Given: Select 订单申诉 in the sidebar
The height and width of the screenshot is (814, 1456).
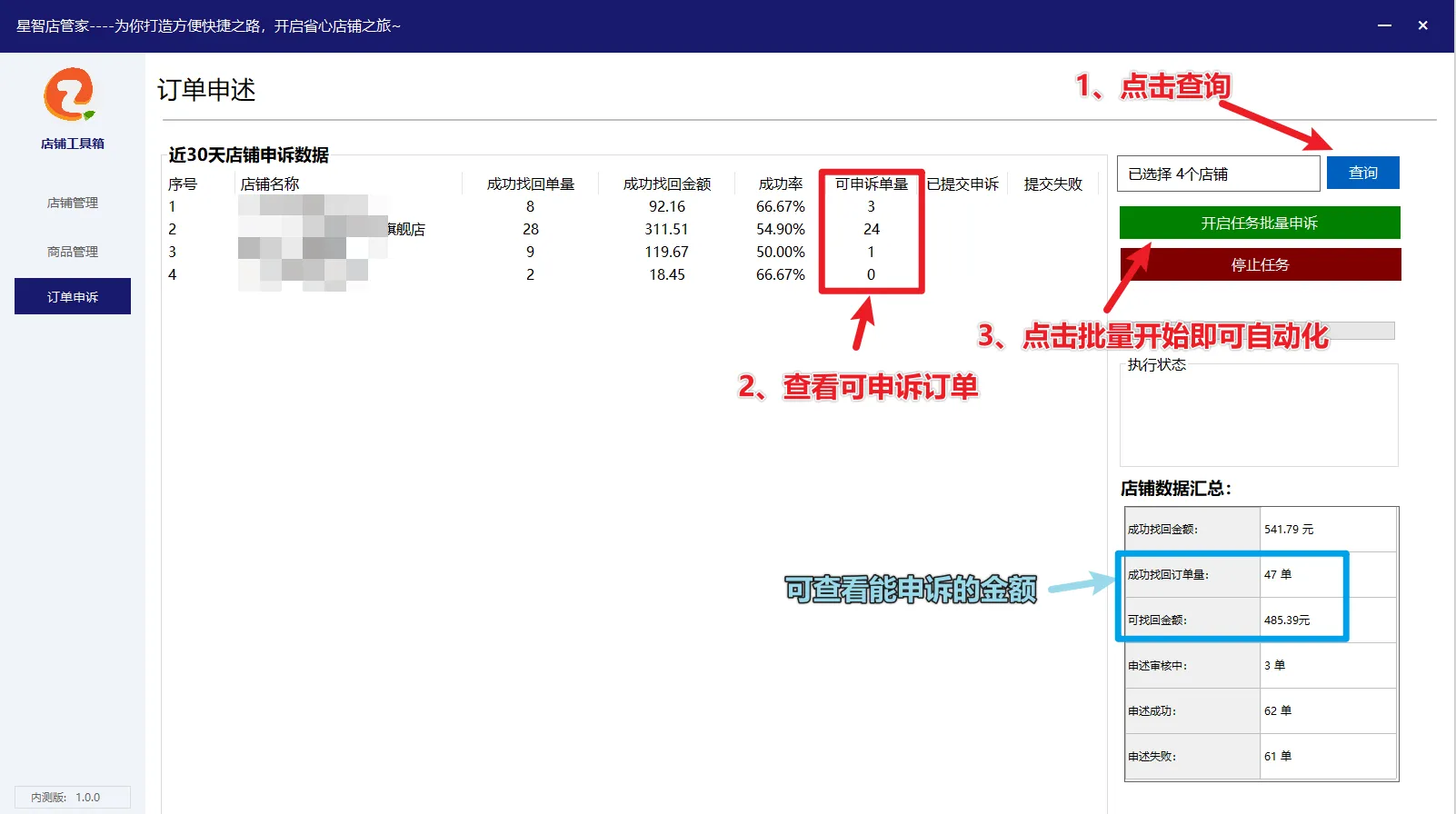Looking at the screenshot, I should click(73, 296).
